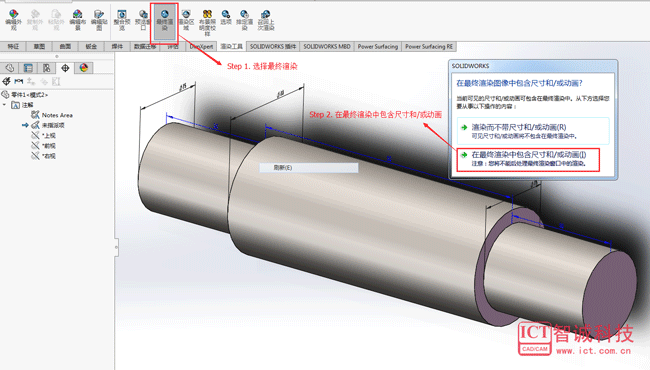Viewport: 650px width, 370px height.
Task: Switch to DisplayManager color-ball panel tab
Action: [x=84, y=68]
